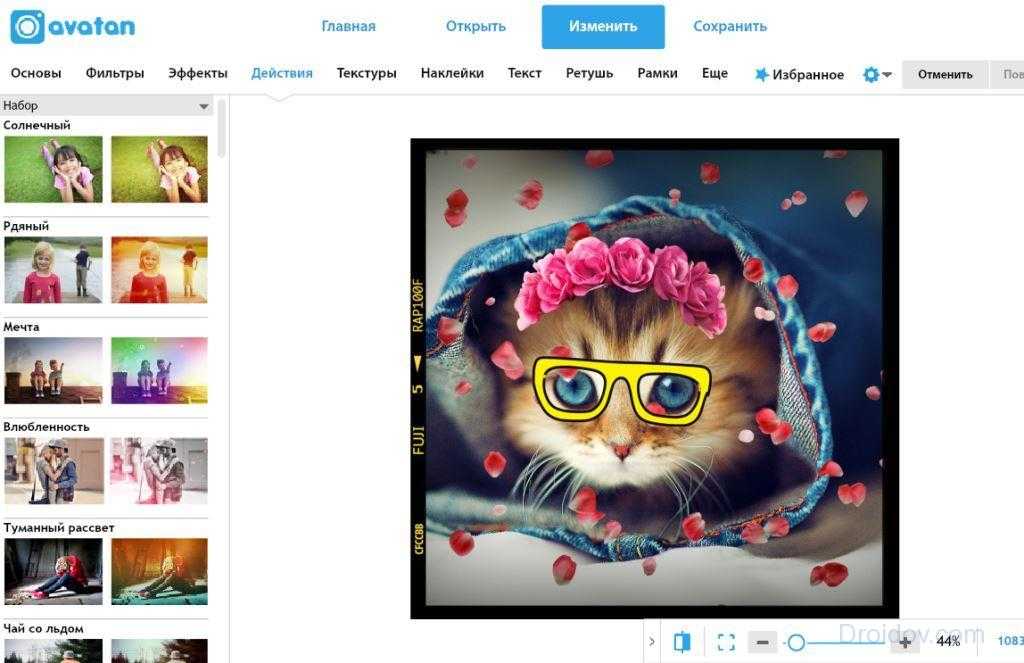
Task: Open the settings gear menu
Action: 870,75
